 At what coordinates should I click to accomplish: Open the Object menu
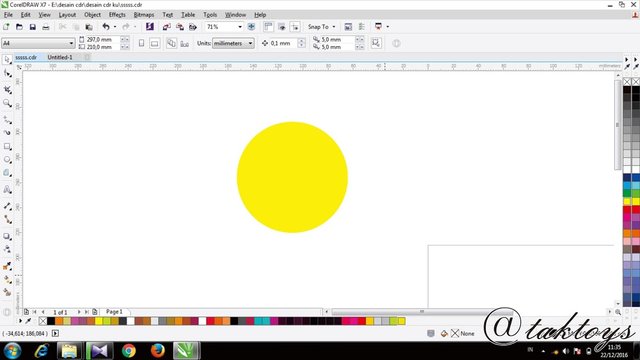pos(92,15)
